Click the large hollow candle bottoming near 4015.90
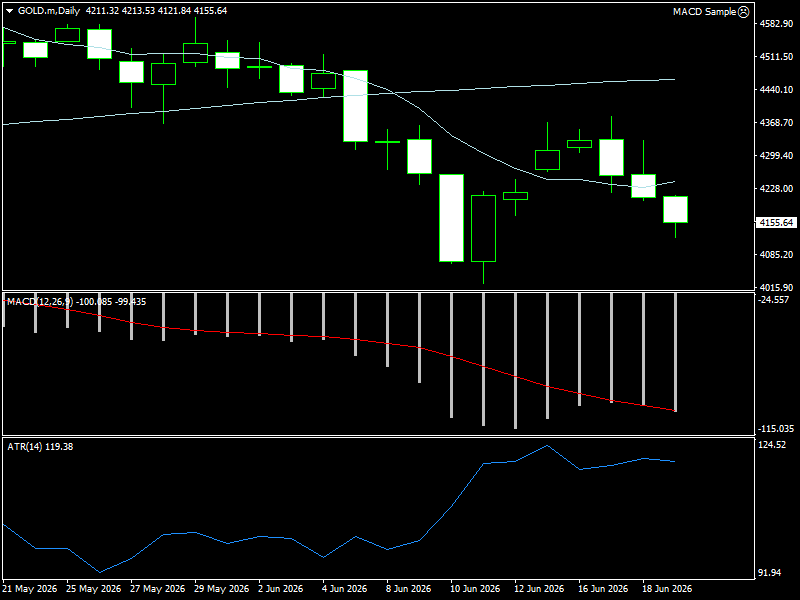The width and height of the screenshot is (800, 600). (483, 228)
